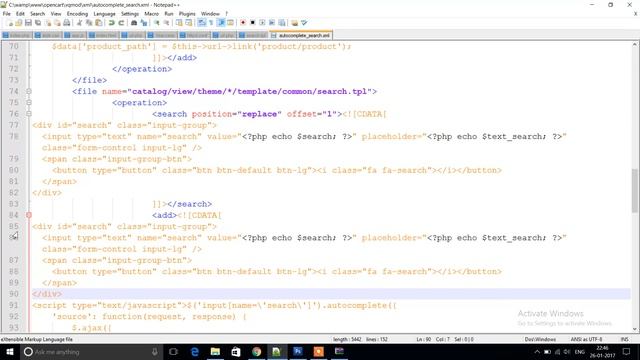Click the Cortana microphone icon
This screenshot has height=360, width=640.
[155, 351]
